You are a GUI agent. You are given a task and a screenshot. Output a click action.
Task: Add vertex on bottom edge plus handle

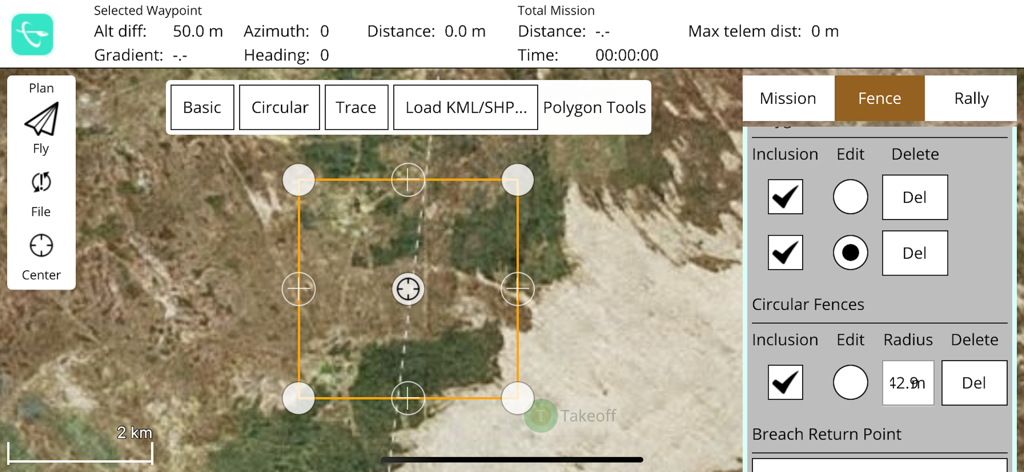[x=408, y=398]
